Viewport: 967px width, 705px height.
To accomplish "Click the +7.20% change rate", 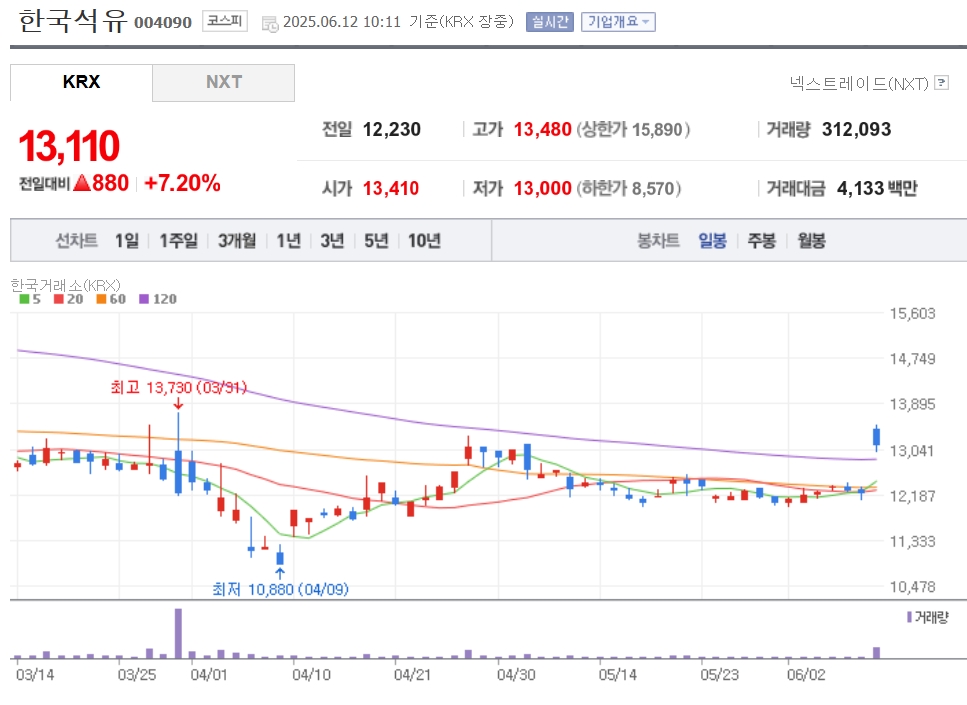I will pos(182,183).
